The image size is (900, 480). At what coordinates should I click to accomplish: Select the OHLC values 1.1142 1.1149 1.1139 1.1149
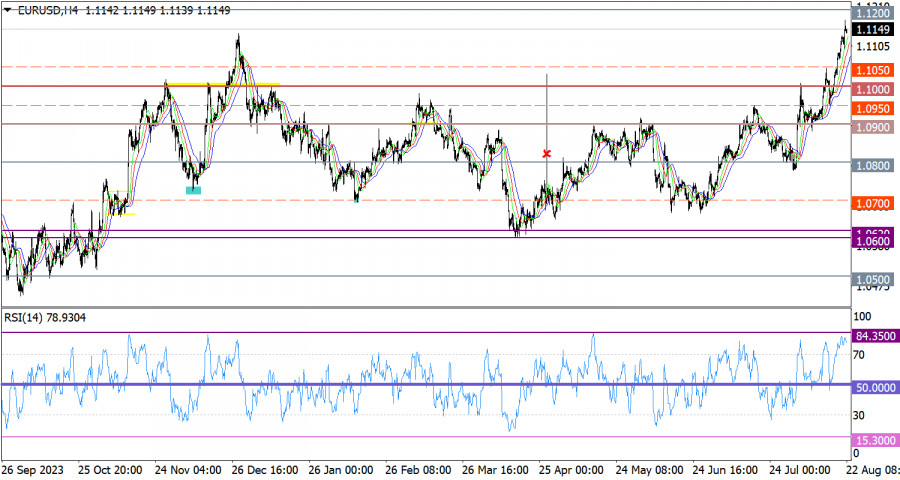pos(158,10)
